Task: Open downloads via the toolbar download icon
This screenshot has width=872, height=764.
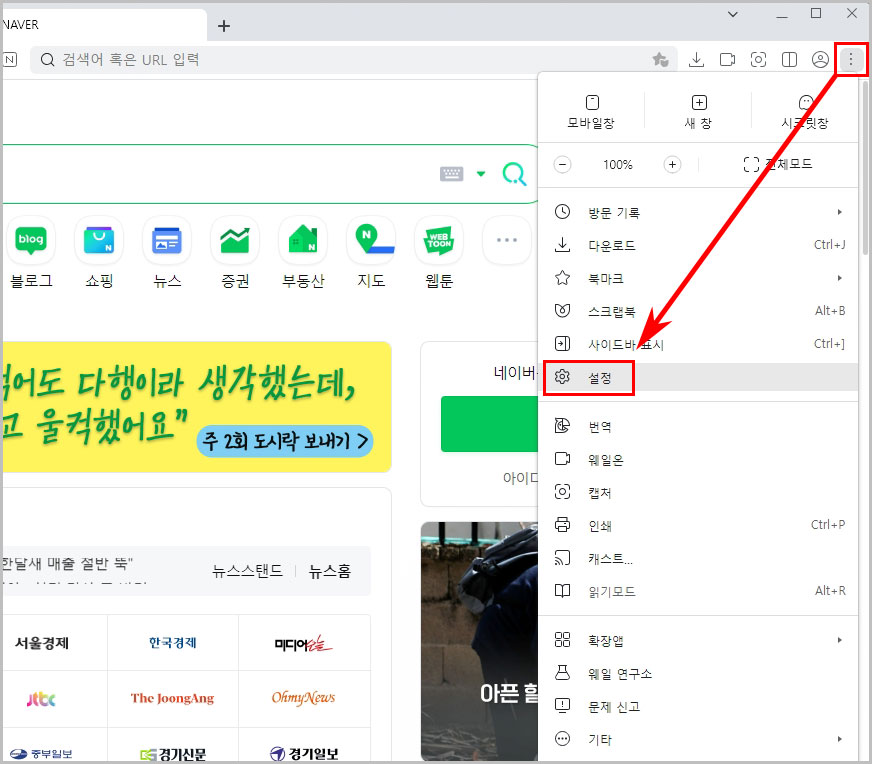Action: pos(696,59)
